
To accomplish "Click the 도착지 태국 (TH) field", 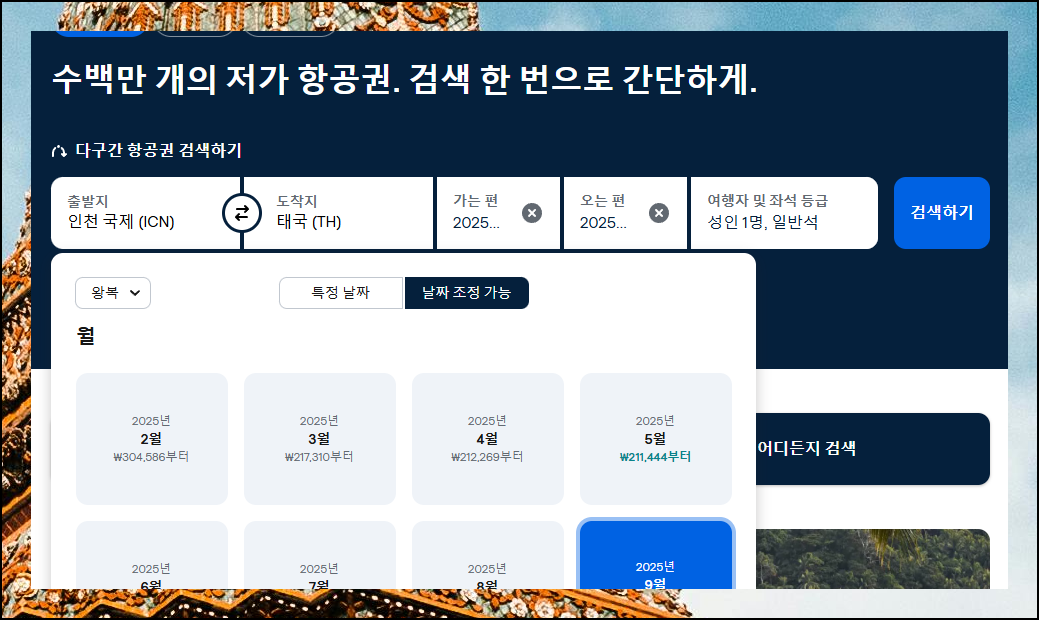I will pyautogui.click(x=338, y=213).
